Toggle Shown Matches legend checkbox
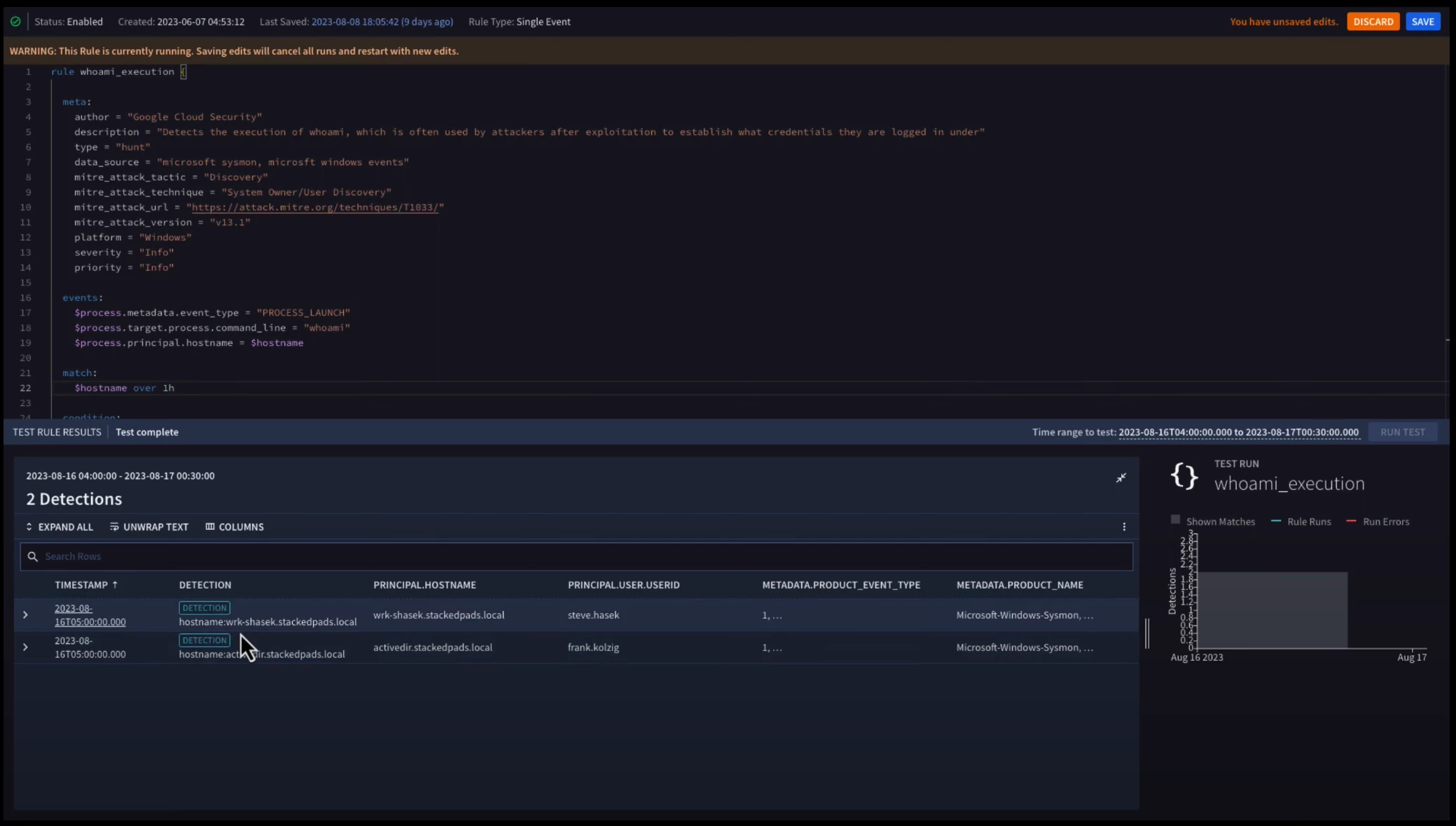The image size is (1456, 826). click(1176, 520)
